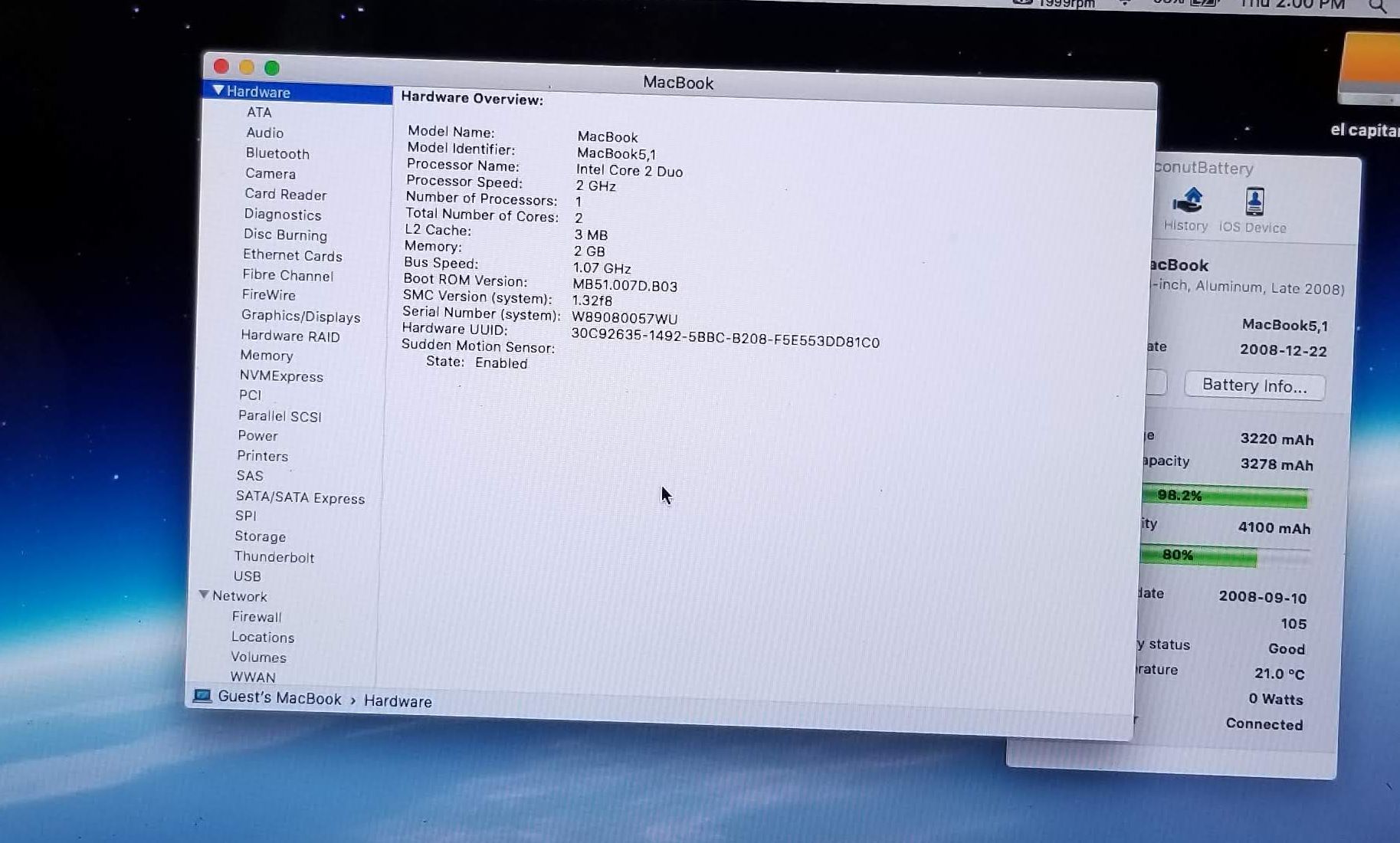Click the 98.2% charge progress bar
The image size is (1400, 843).
click(x=1224, y=497)
